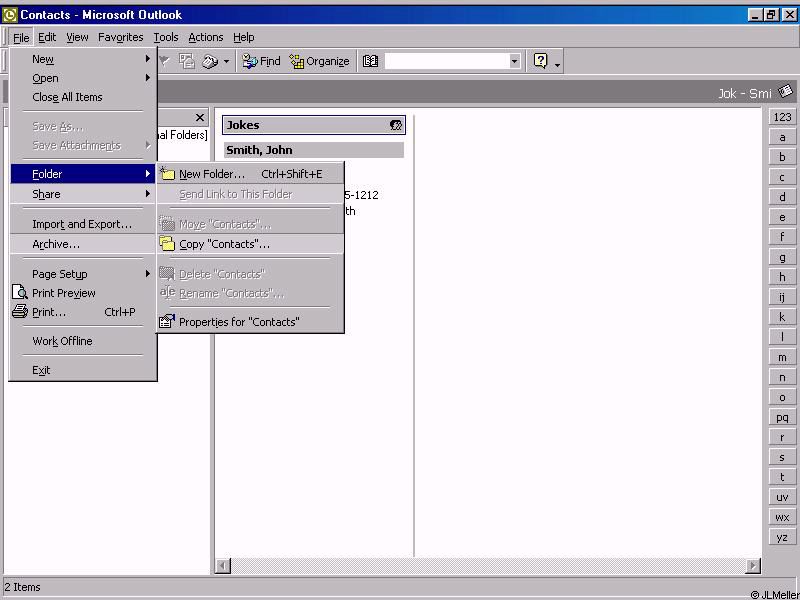The width and height of the screenshot is (800, 600).
Task: Click the horizontal scrollbar right arrow
Action: point(753,566)
